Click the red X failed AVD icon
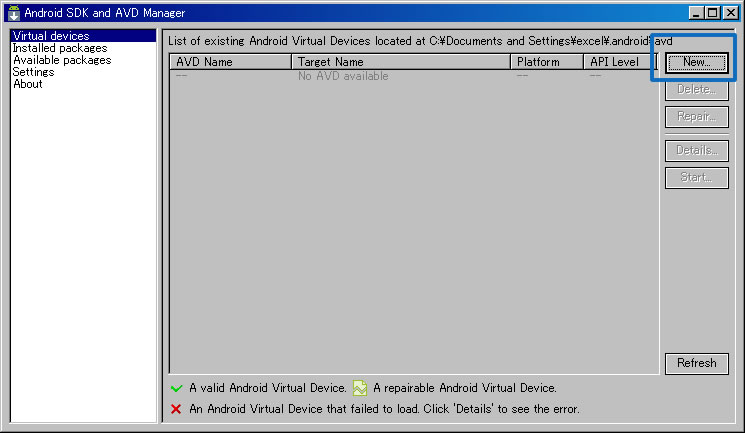This screenshot has height=433, width=745. click(176, 409)
